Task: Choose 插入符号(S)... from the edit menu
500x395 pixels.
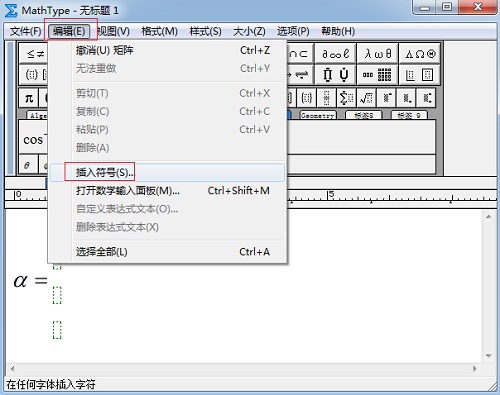Action: [x=167, y=172]
